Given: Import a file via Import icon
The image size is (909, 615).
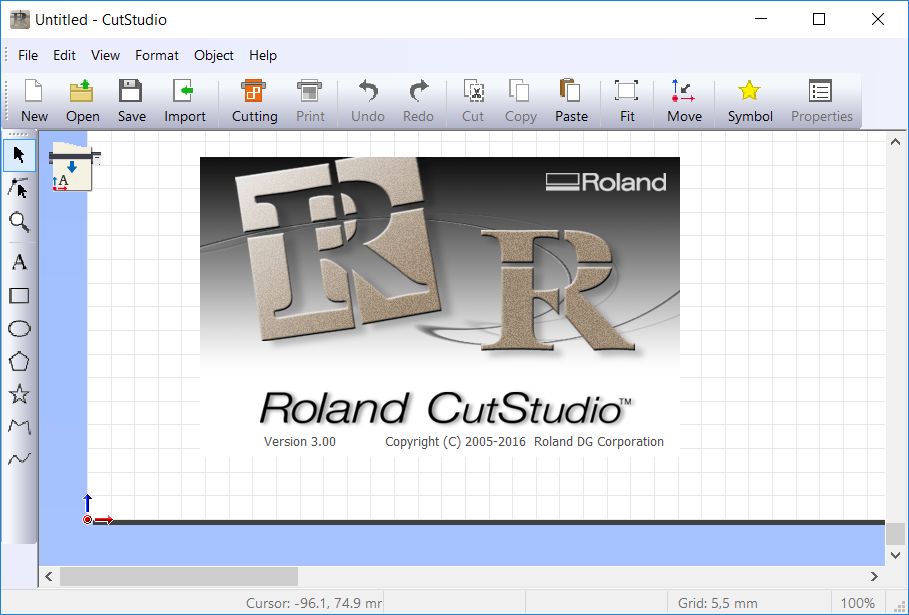Looking at the screenshot, I should (x=184, y=100).
